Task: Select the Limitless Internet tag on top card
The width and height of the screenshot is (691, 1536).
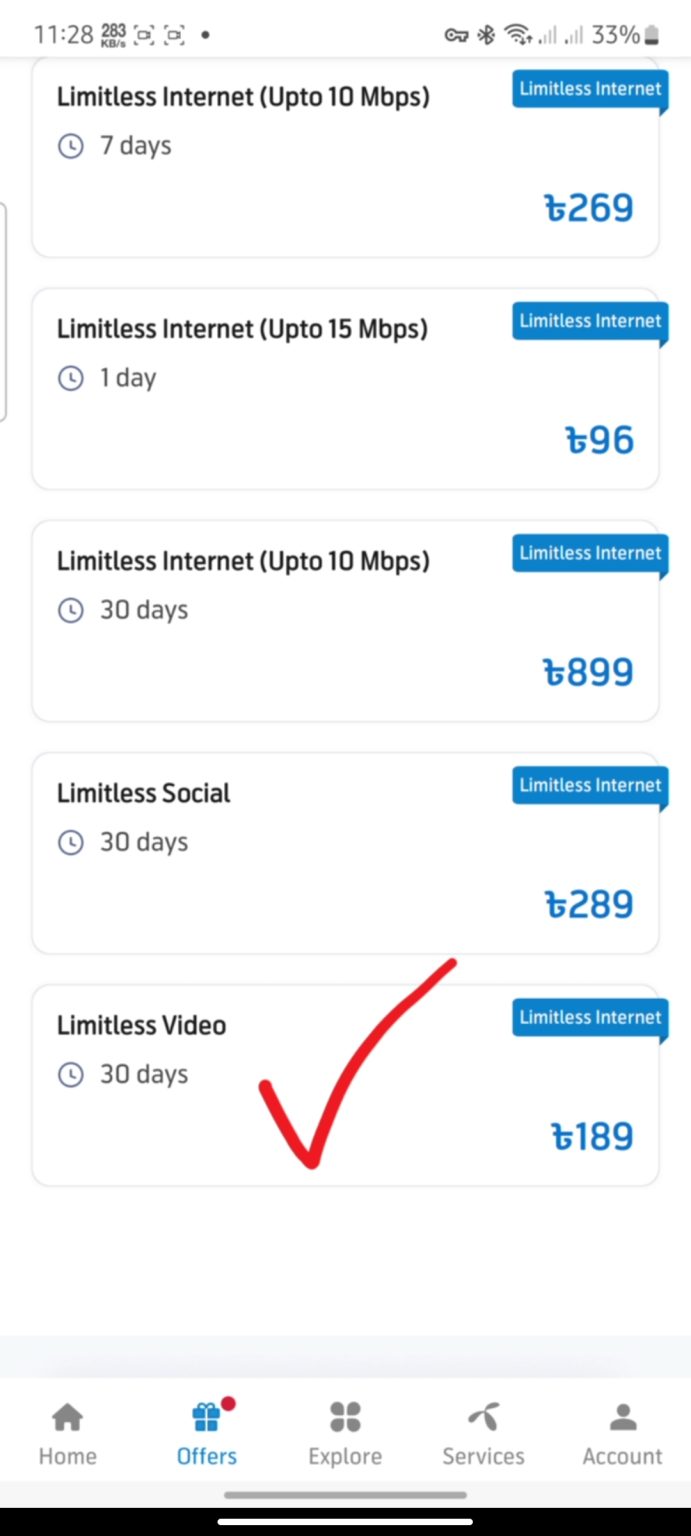Action: point(590,89)
